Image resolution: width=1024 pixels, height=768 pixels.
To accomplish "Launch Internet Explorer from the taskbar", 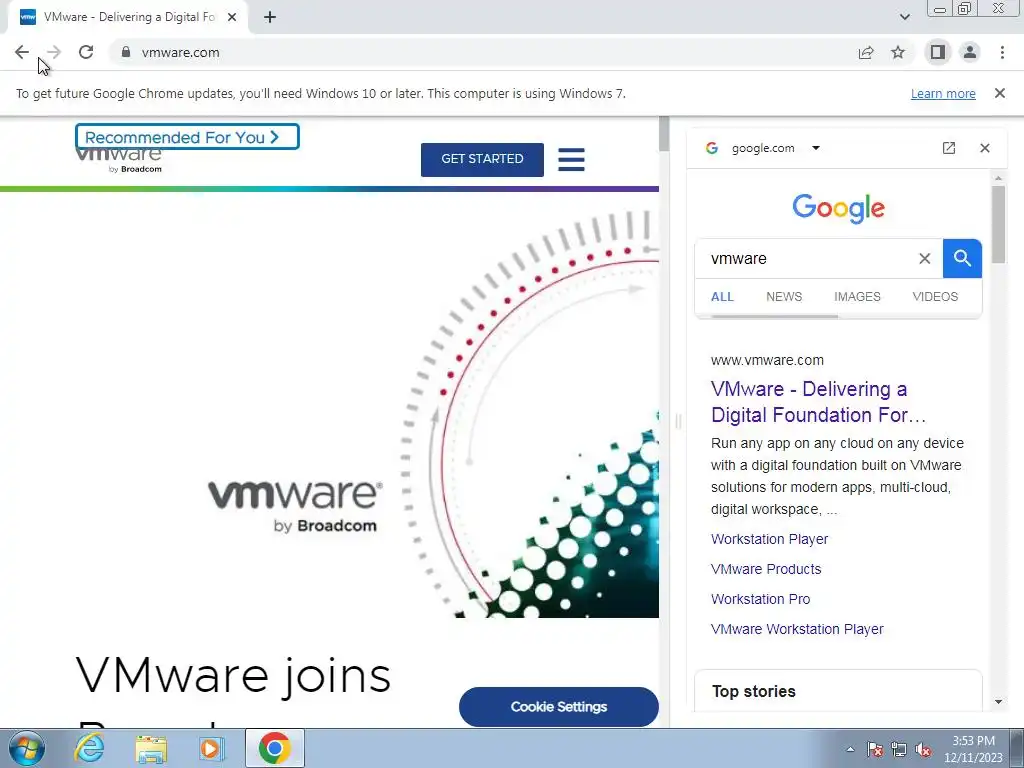I will pos(89,748).
